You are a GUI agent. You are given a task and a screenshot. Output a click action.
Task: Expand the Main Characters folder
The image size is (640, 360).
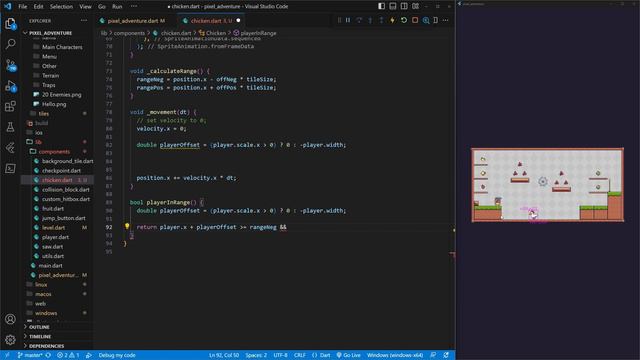point(62,47)
